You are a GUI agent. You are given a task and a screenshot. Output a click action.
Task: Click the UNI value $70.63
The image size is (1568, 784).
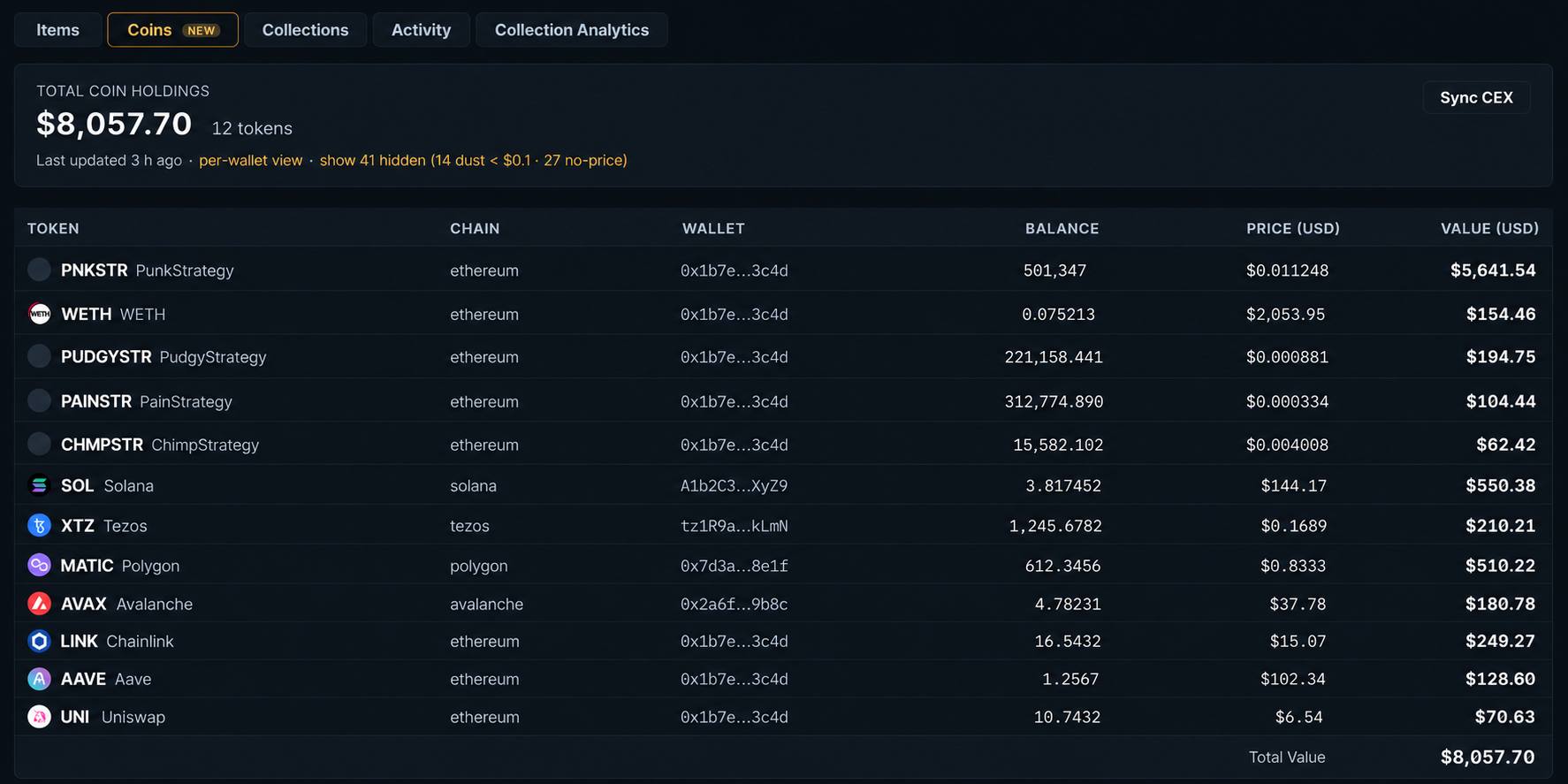[1504, 717]
